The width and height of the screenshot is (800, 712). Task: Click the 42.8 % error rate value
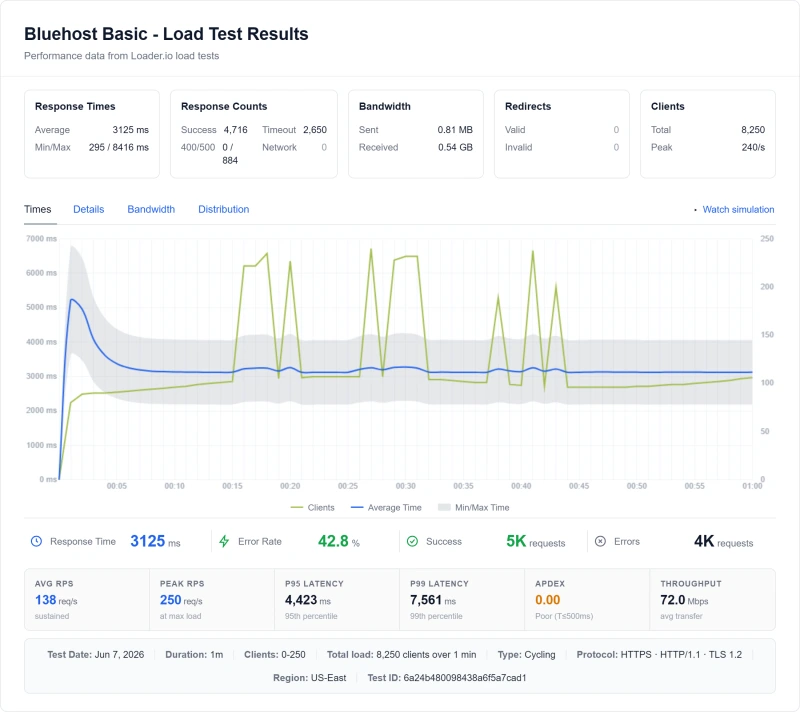point(339,541)
